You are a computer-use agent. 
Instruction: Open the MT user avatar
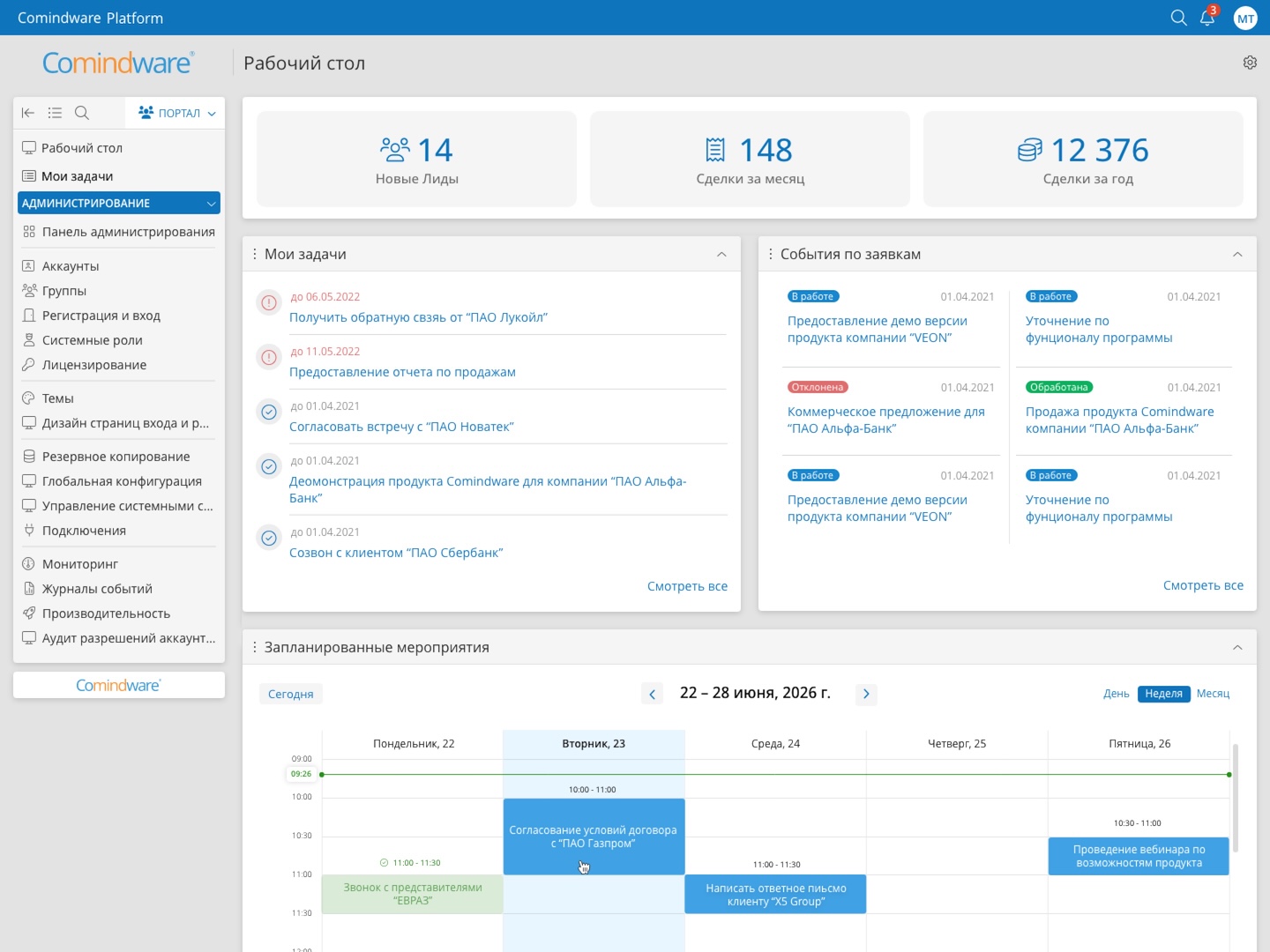[1245, 18]
